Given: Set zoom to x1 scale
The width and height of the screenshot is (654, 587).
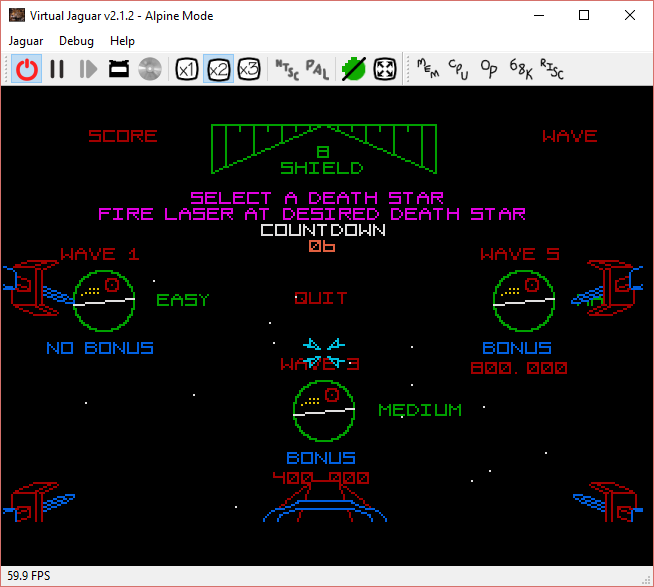Looking at the screenshot, I should point(186,69).
